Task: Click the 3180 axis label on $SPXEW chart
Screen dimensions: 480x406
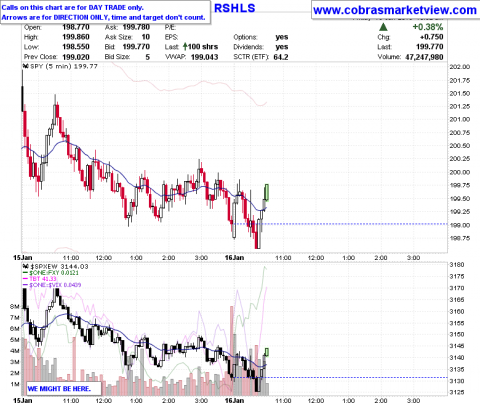Action: coord(457,265)
